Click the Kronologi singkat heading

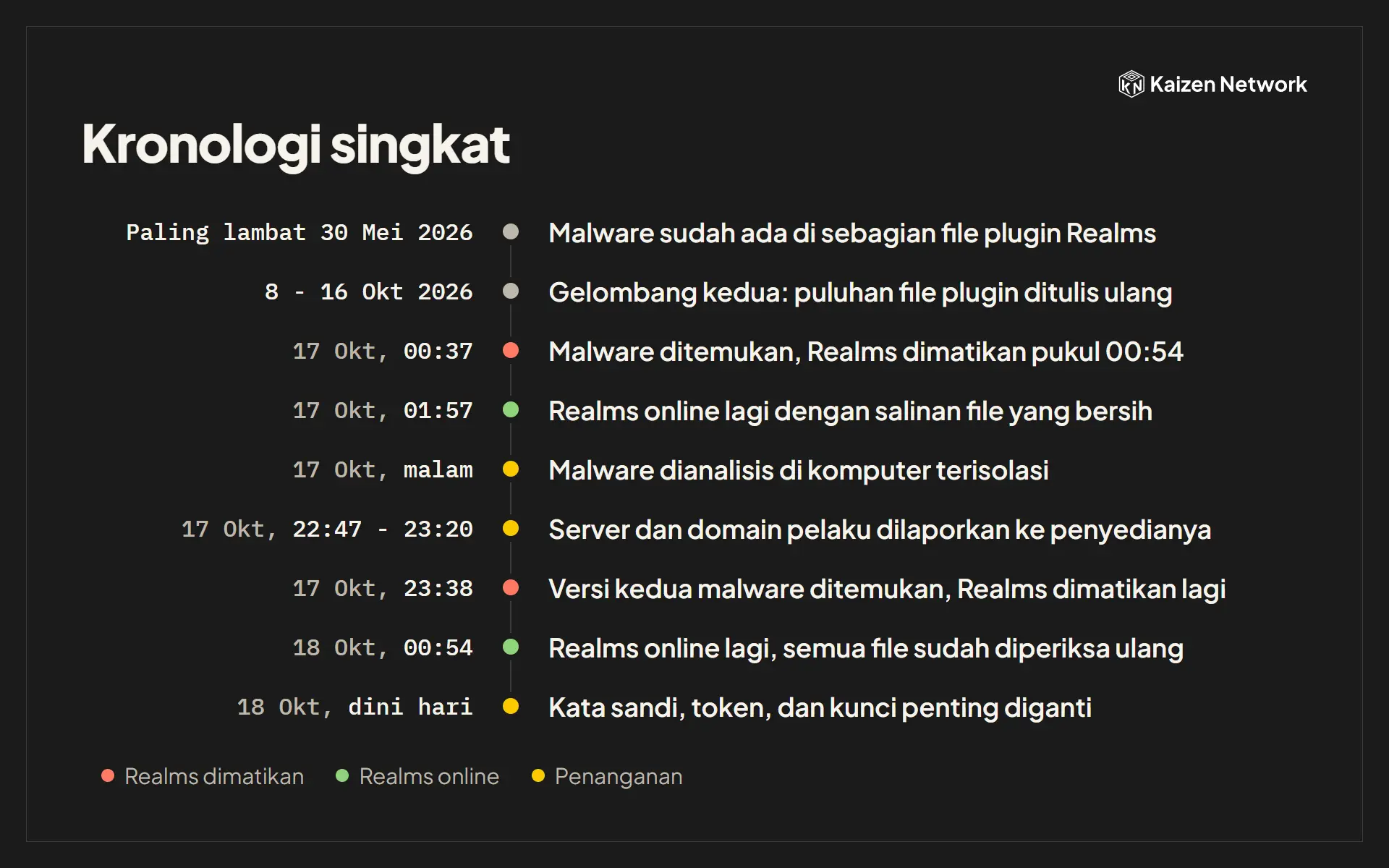click(296, 145)
